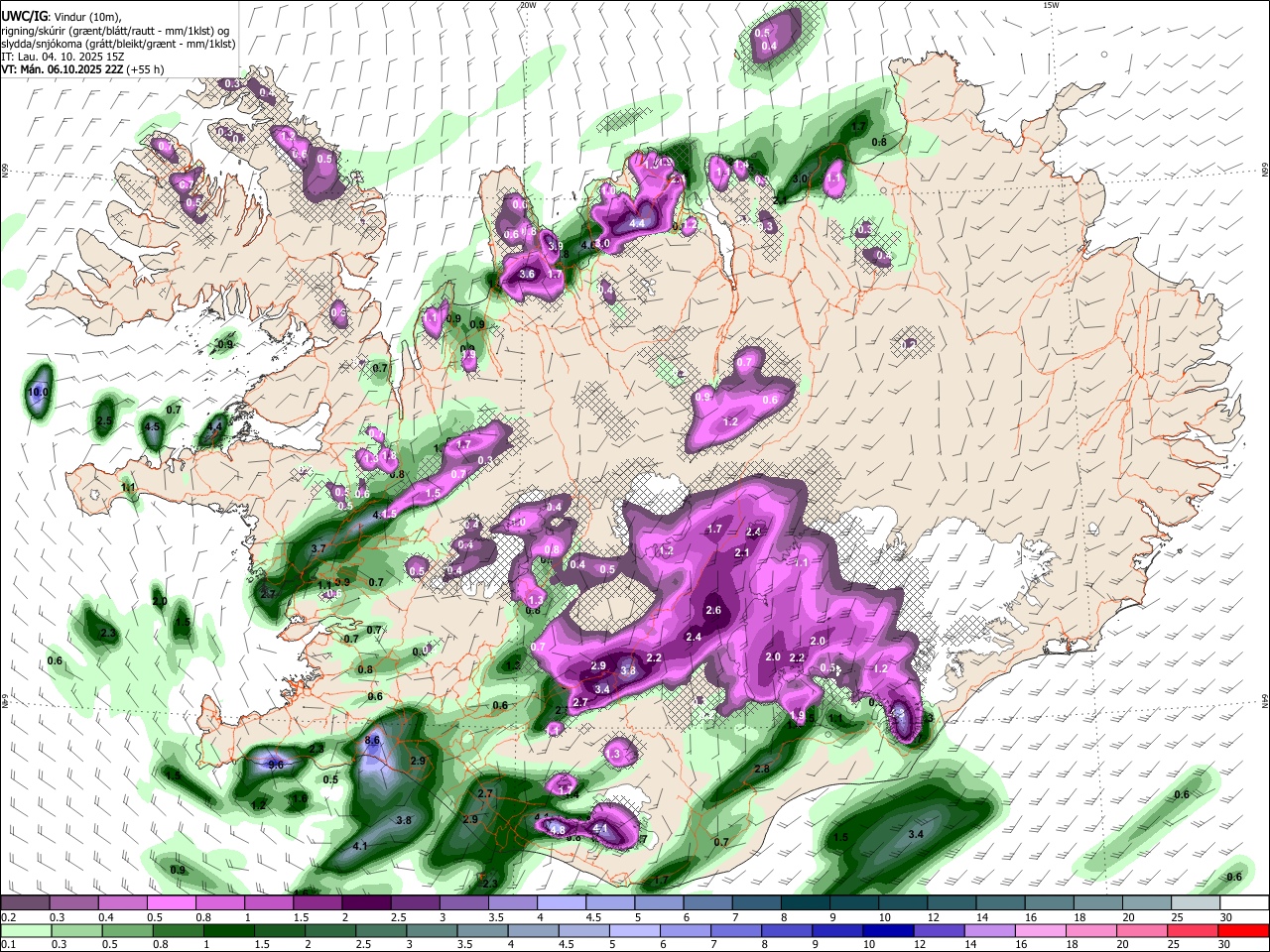The height and width of the screenshot is (952, 1270).
Task: Click the 'UWC/IG' title text
Action: [x=25, y=16]
